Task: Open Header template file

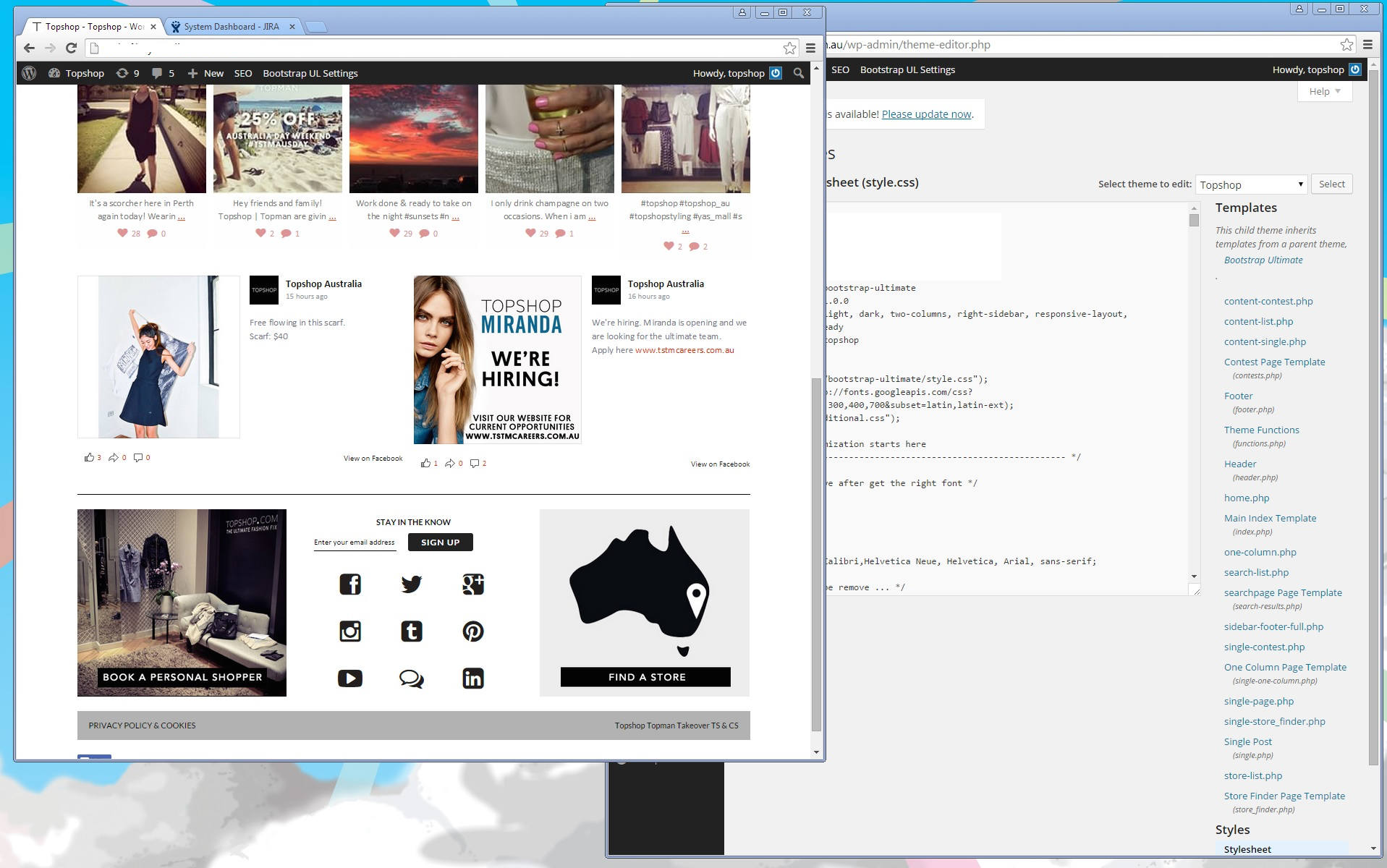Action: point(1240,464)
